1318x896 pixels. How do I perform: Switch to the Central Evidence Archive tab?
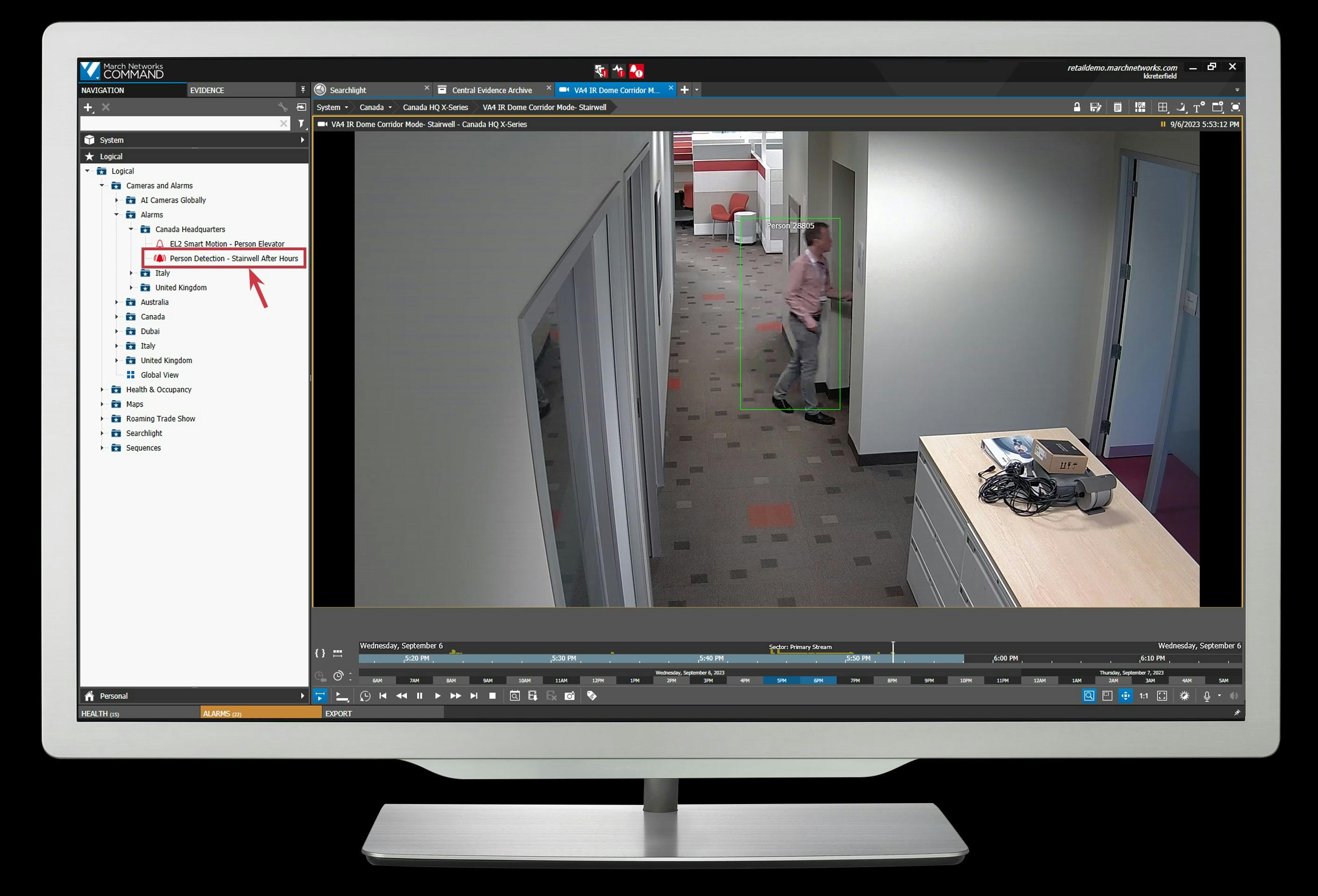[491, 90]
